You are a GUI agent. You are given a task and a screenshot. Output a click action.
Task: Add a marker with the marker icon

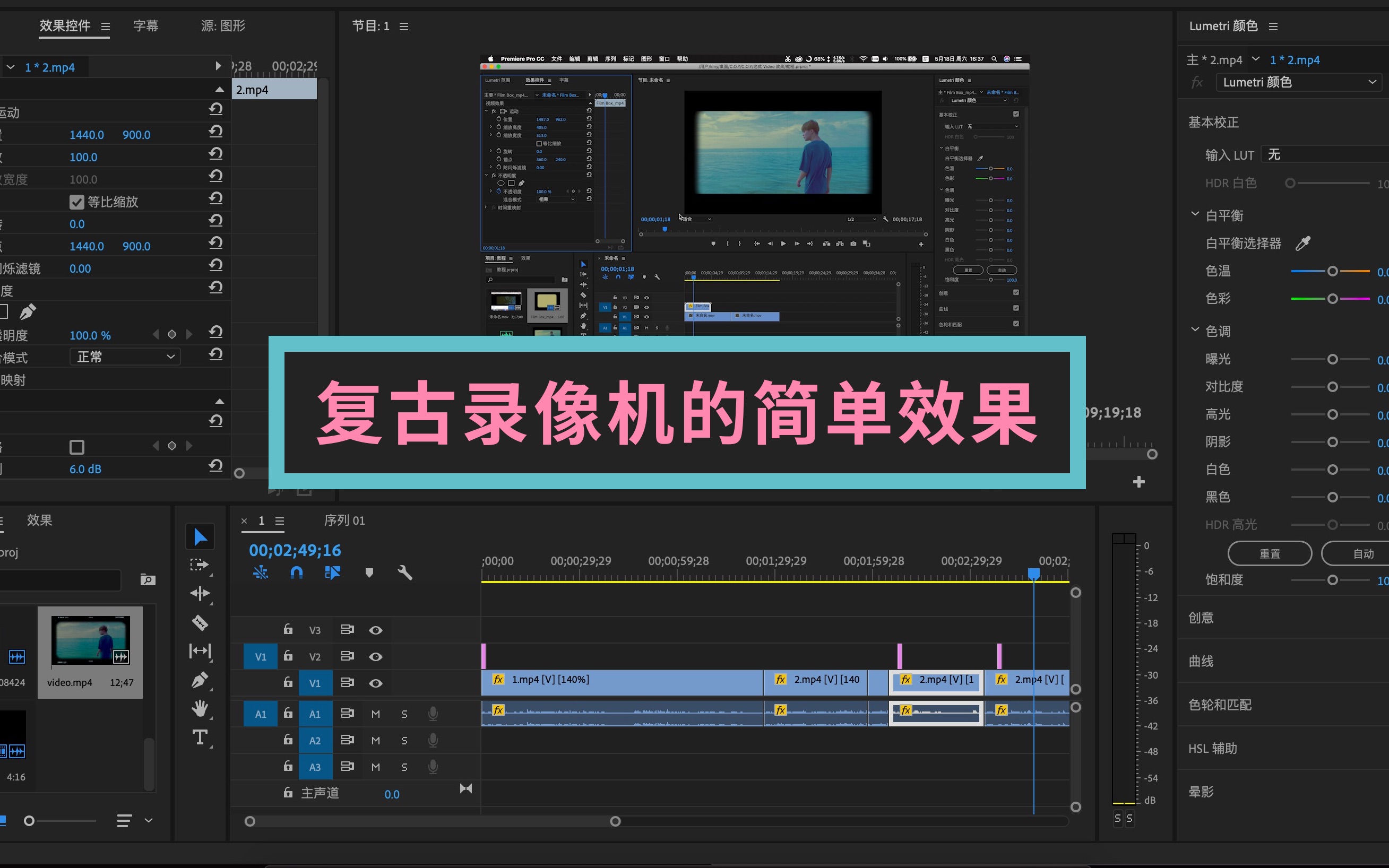(370, 572)
